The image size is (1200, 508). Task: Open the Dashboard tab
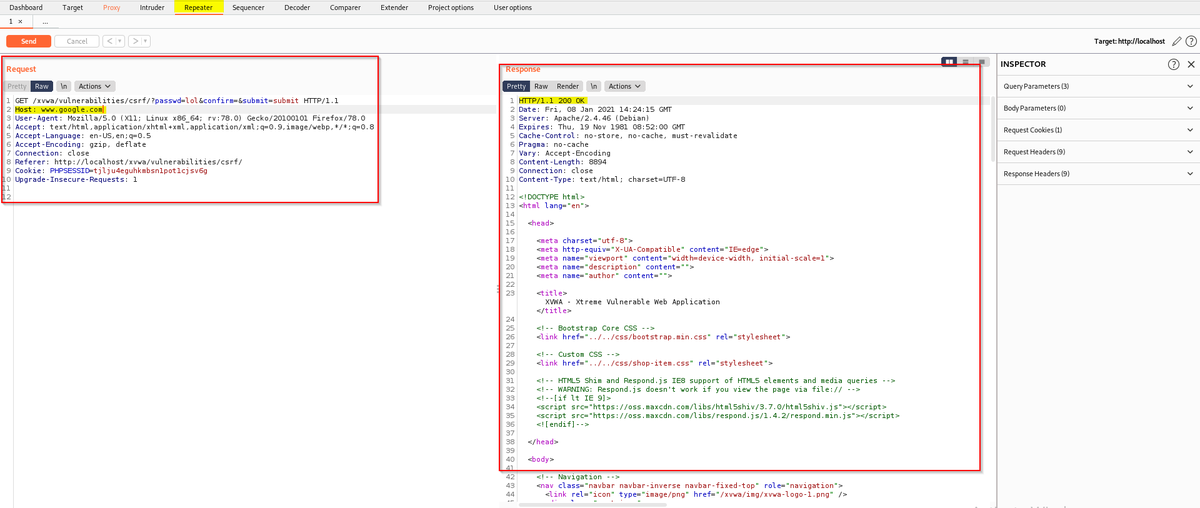click(x=26, y=7)
